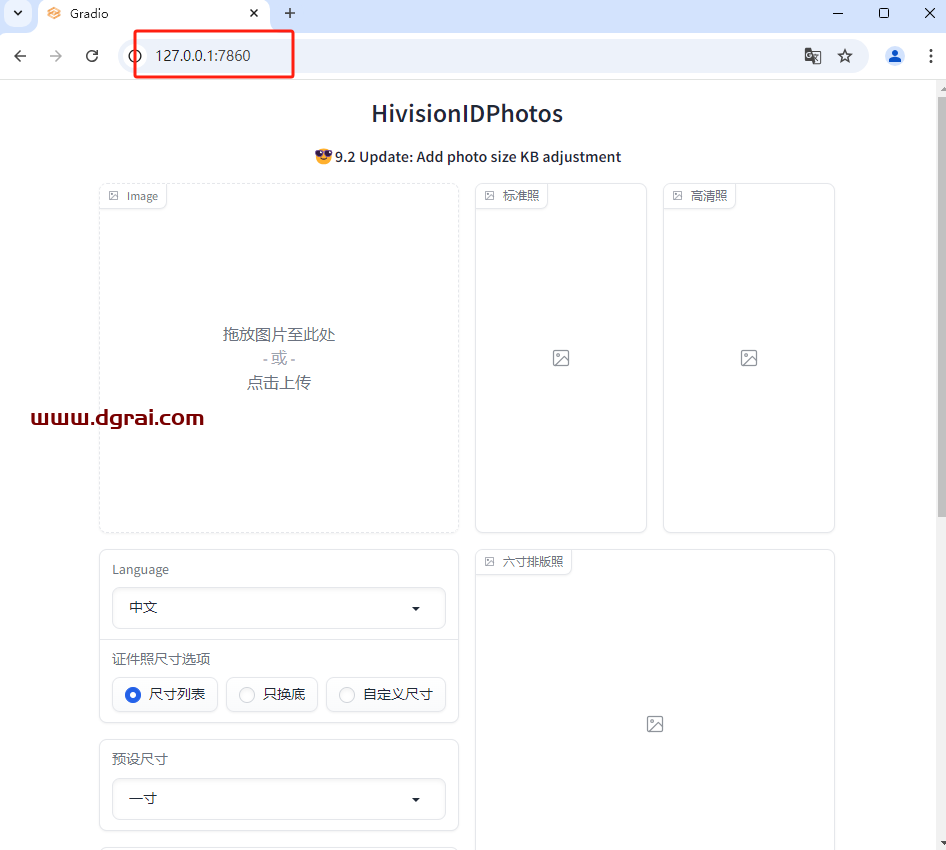Reload the Gradio page
Image resolution: width=946 pixels, height=850 pixels.
pyautogui.click(x=92, y=56)
